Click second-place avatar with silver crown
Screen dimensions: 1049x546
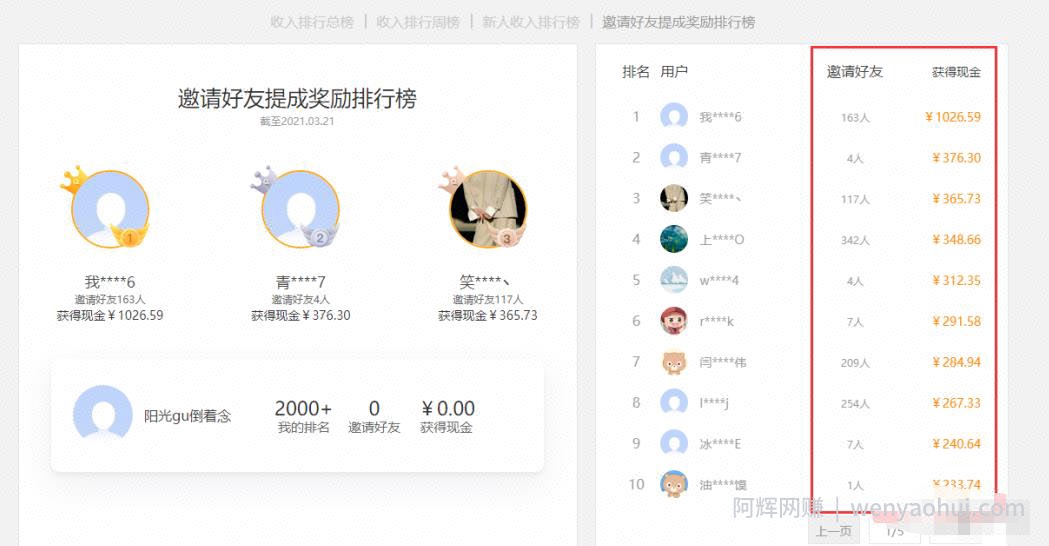(300, 209)
